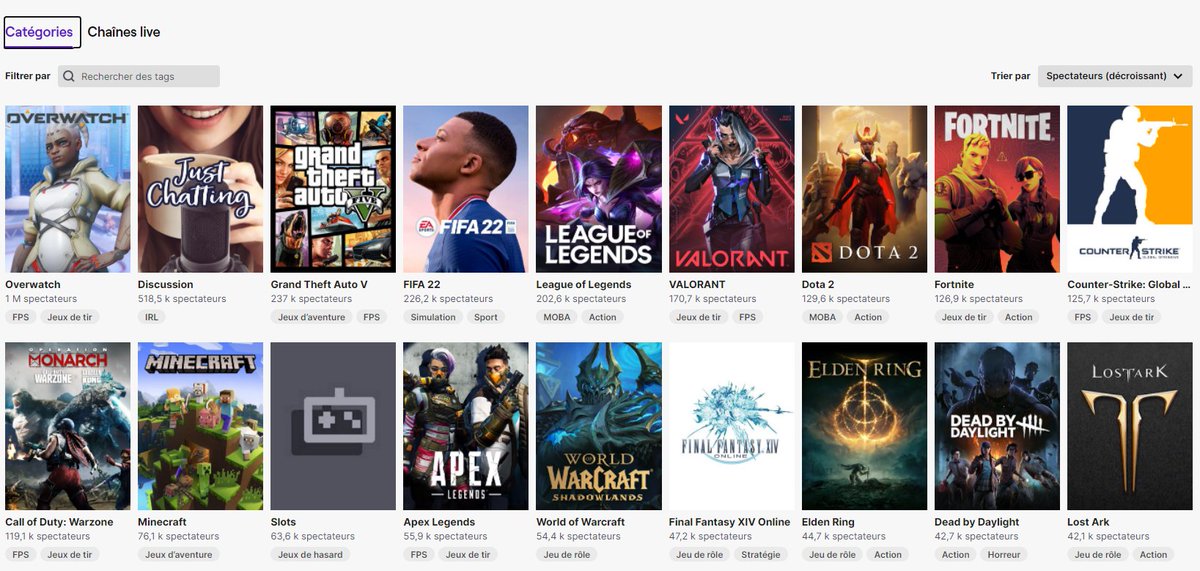The image size is (1200, 571).
Task: Click the Apex Legends title link
Action: (x=439, y=522)
